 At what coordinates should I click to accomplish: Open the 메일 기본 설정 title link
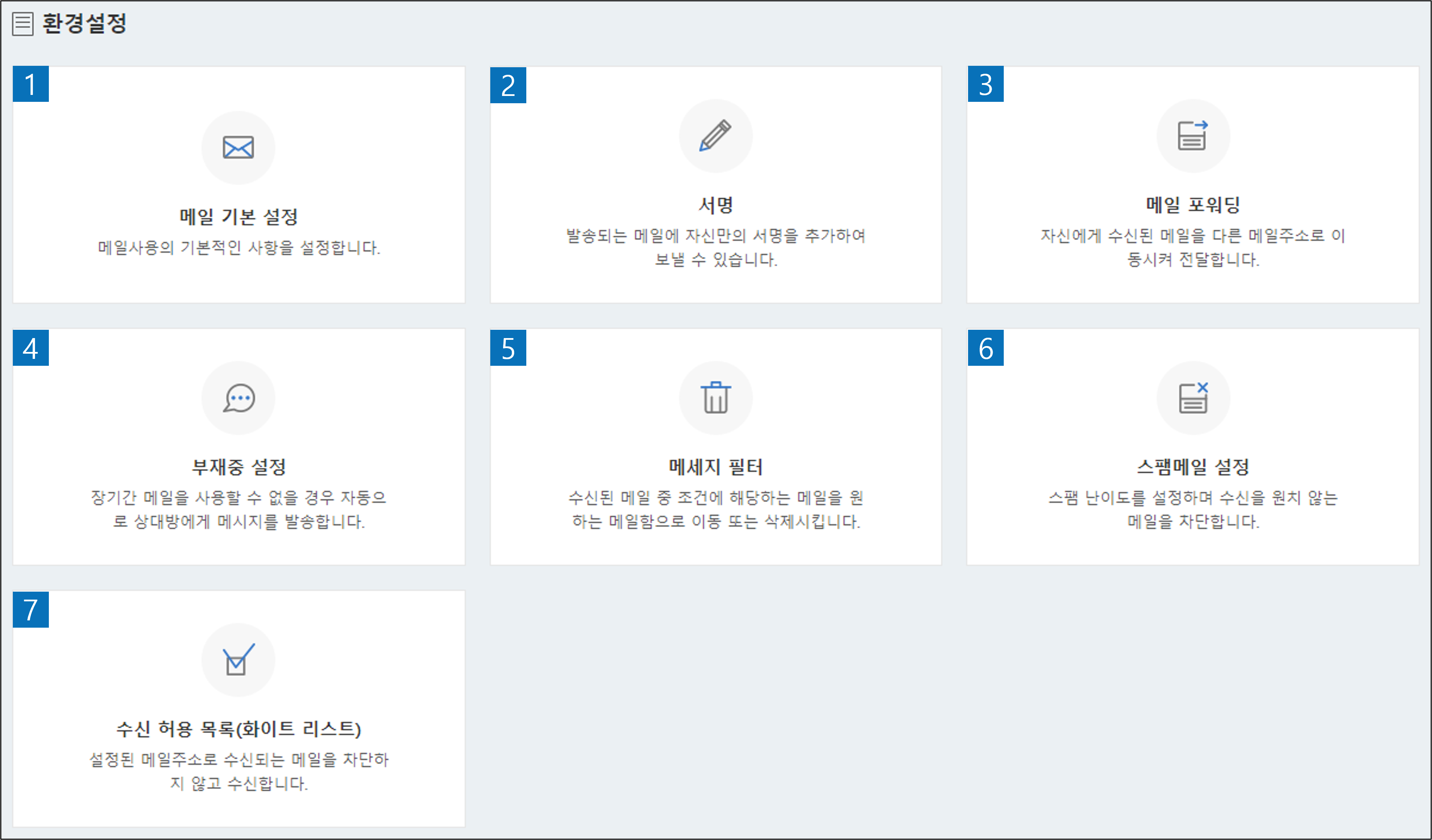pyautogui.click(x=239, y=216)
